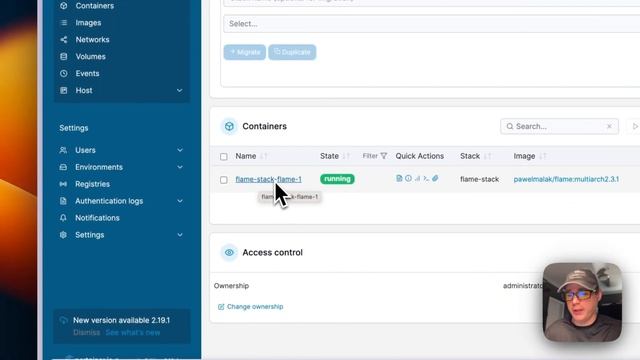
Task: Go to Notifications in the sidebar
Action: pos(97,218)
